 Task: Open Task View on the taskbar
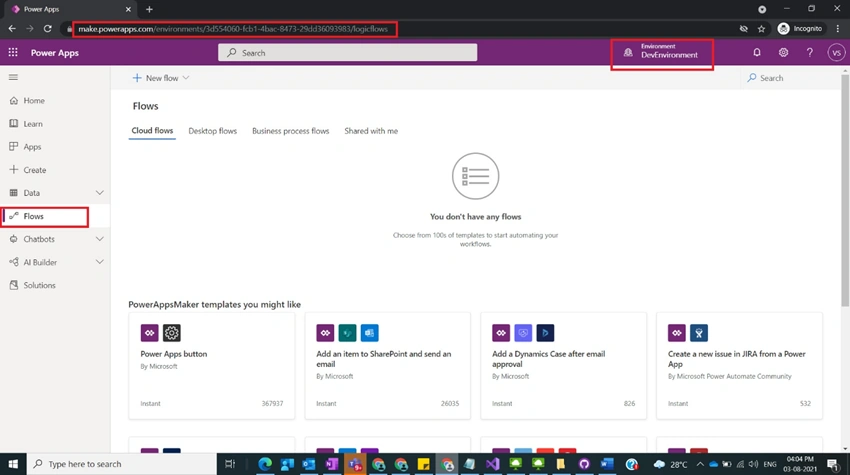pyautogui.click(x=230, y=464)
